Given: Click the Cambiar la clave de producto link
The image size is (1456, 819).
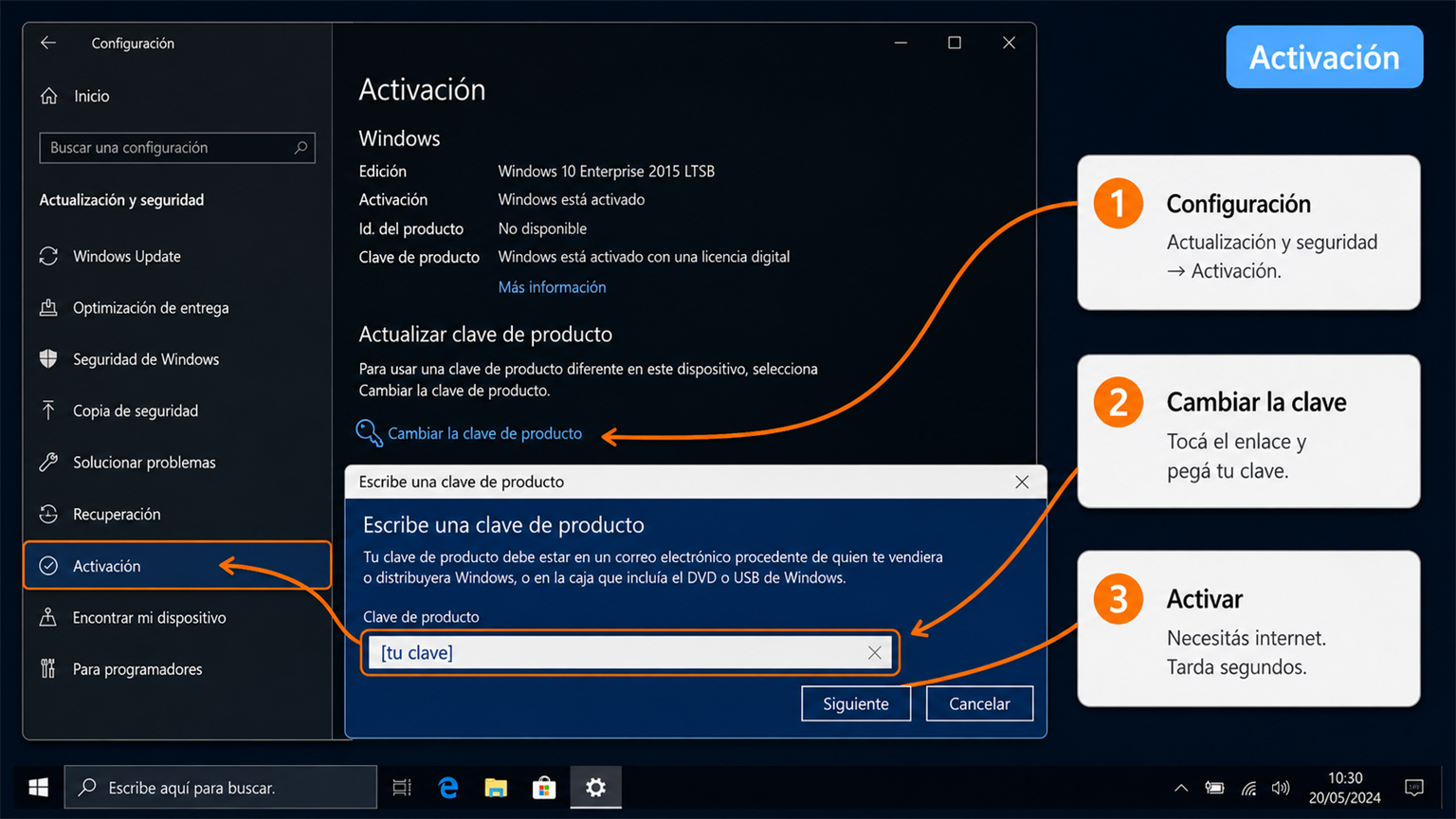Looking at the screenshot, I should click(x=484, y=433).
